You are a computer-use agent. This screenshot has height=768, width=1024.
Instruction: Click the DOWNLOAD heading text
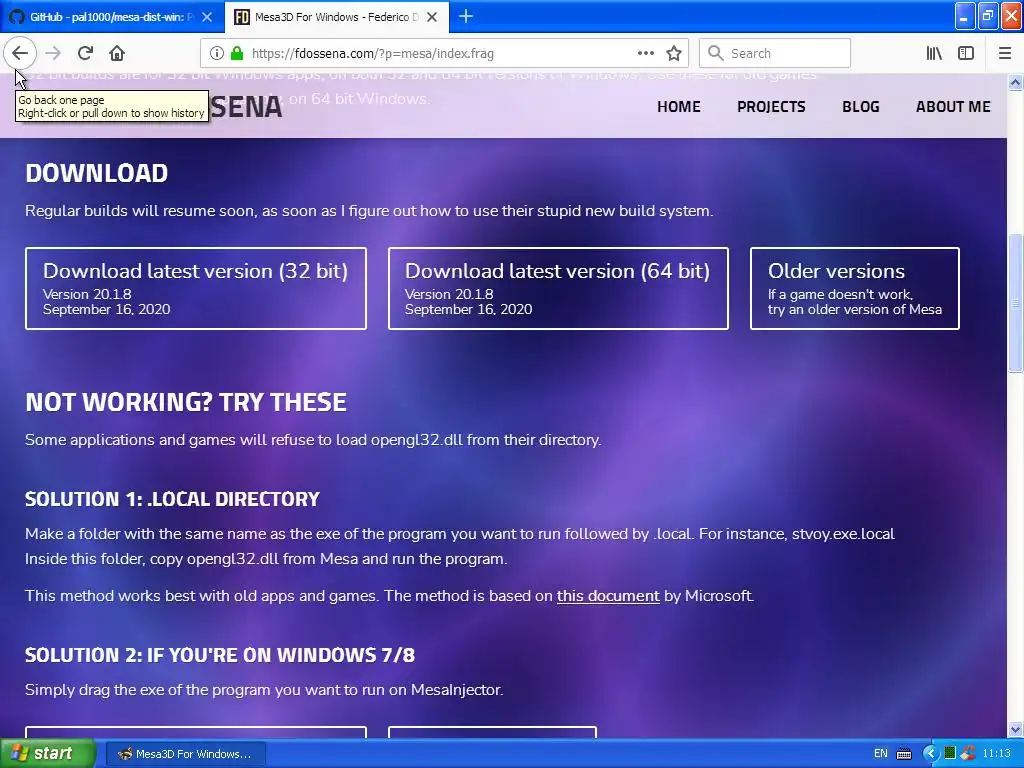point(97,173)
